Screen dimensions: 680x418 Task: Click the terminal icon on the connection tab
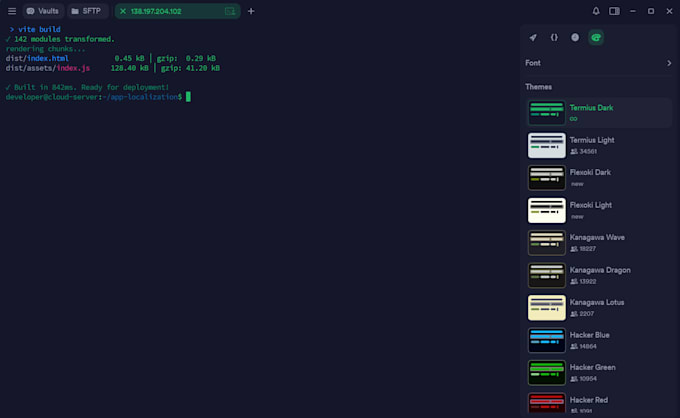230,11
